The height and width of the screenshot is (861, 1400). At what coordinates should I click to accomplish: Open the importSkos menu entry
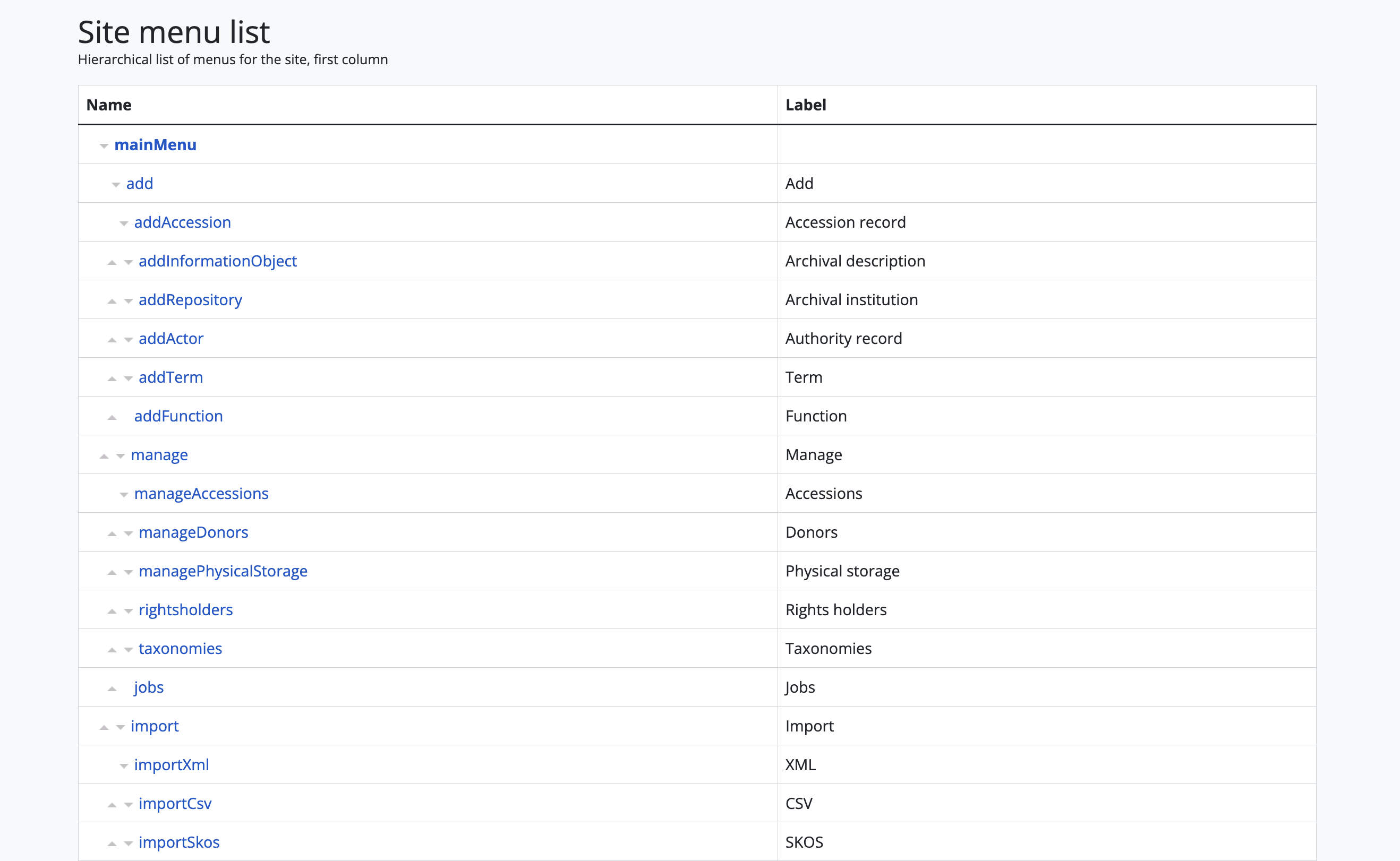pyautogui.click(x=179, y=842)
